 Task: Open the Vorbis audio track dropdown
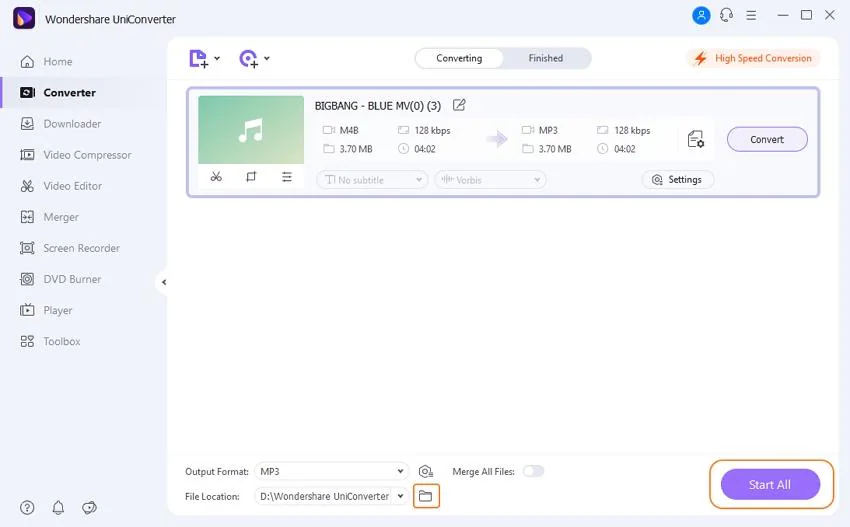[x=490, y=179]
